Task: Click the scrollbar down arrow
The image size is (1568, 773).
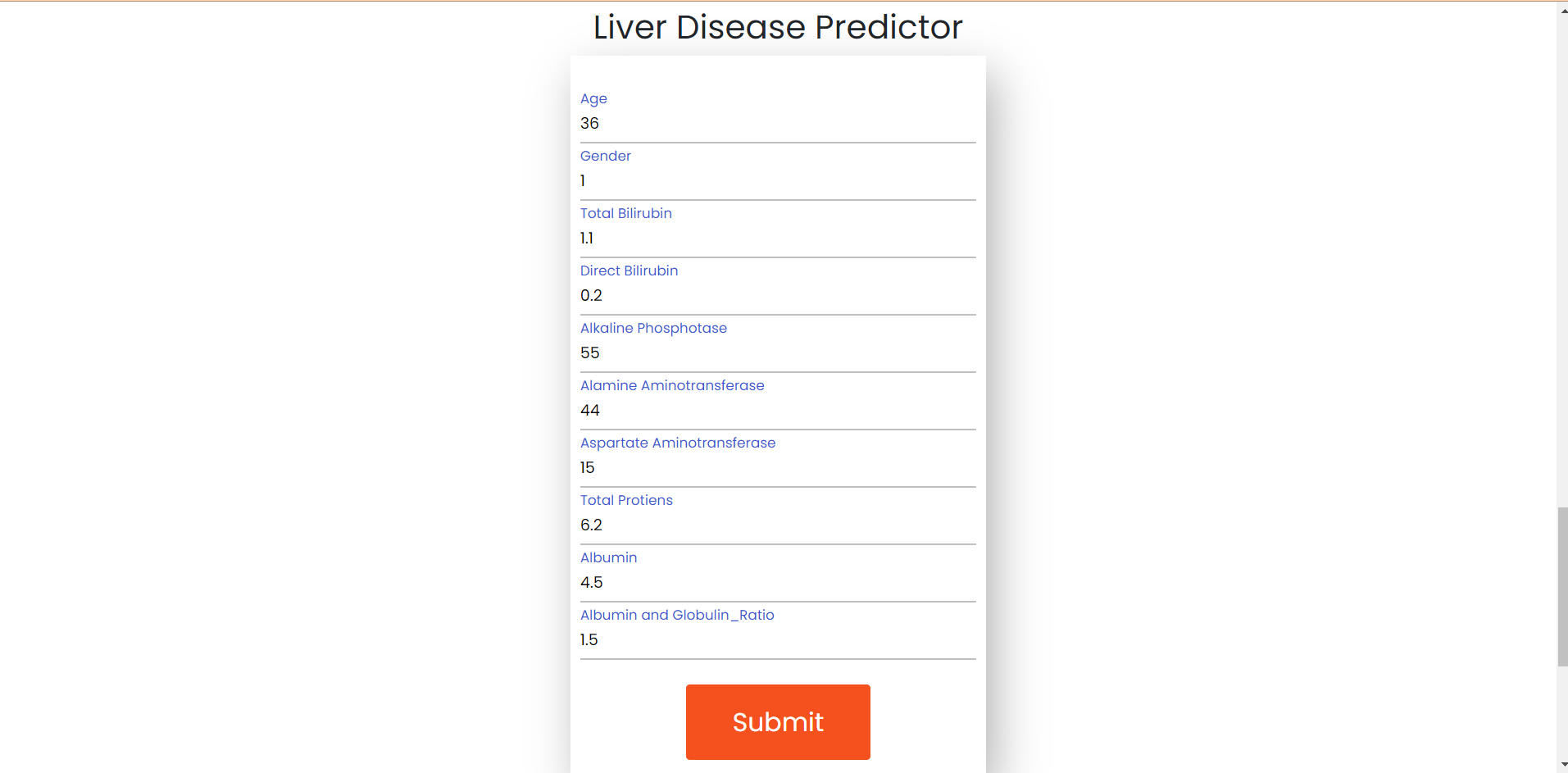Action: (x=1561, y=766)
